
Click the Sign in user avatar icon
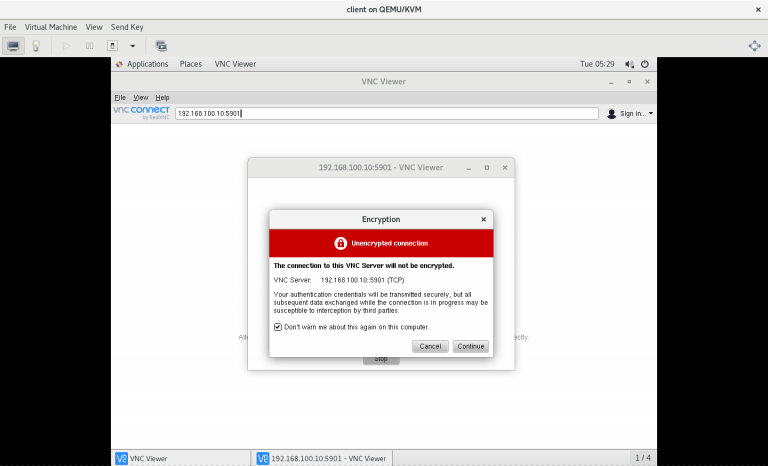click(x=611, y=114)
